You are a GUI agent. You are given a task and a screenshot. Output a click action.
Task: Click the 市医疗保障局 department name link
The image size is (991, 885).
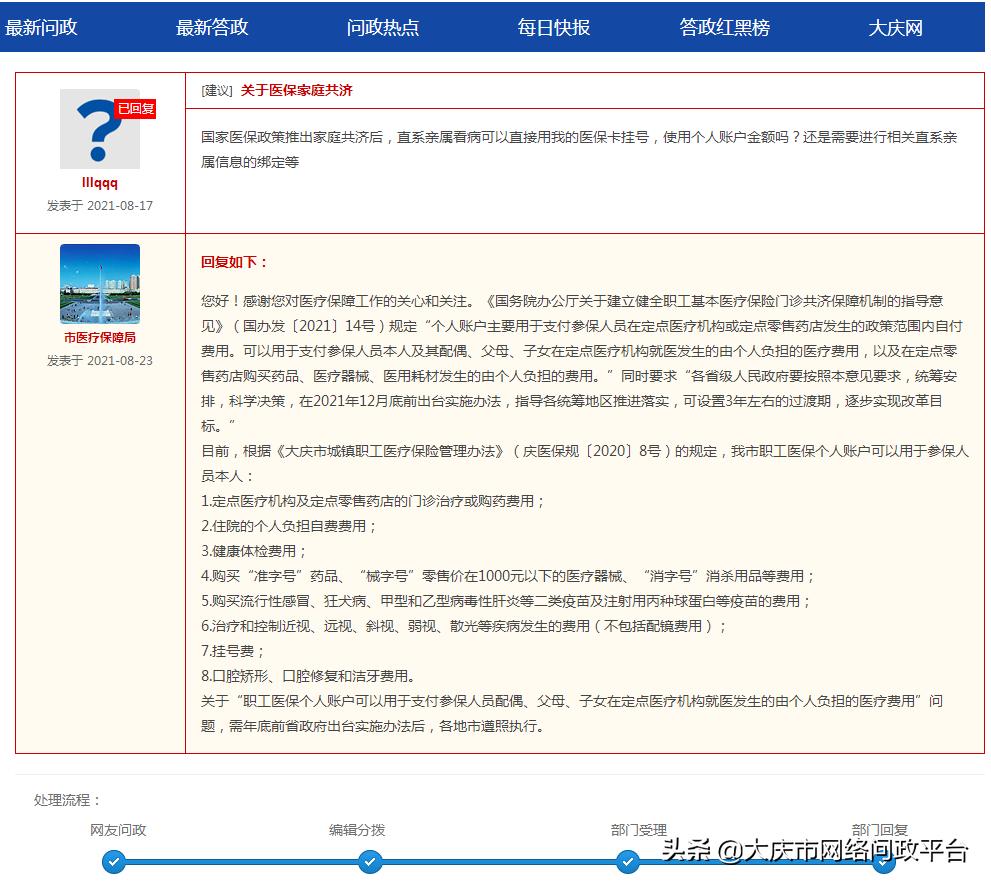[x=100, y=335]
